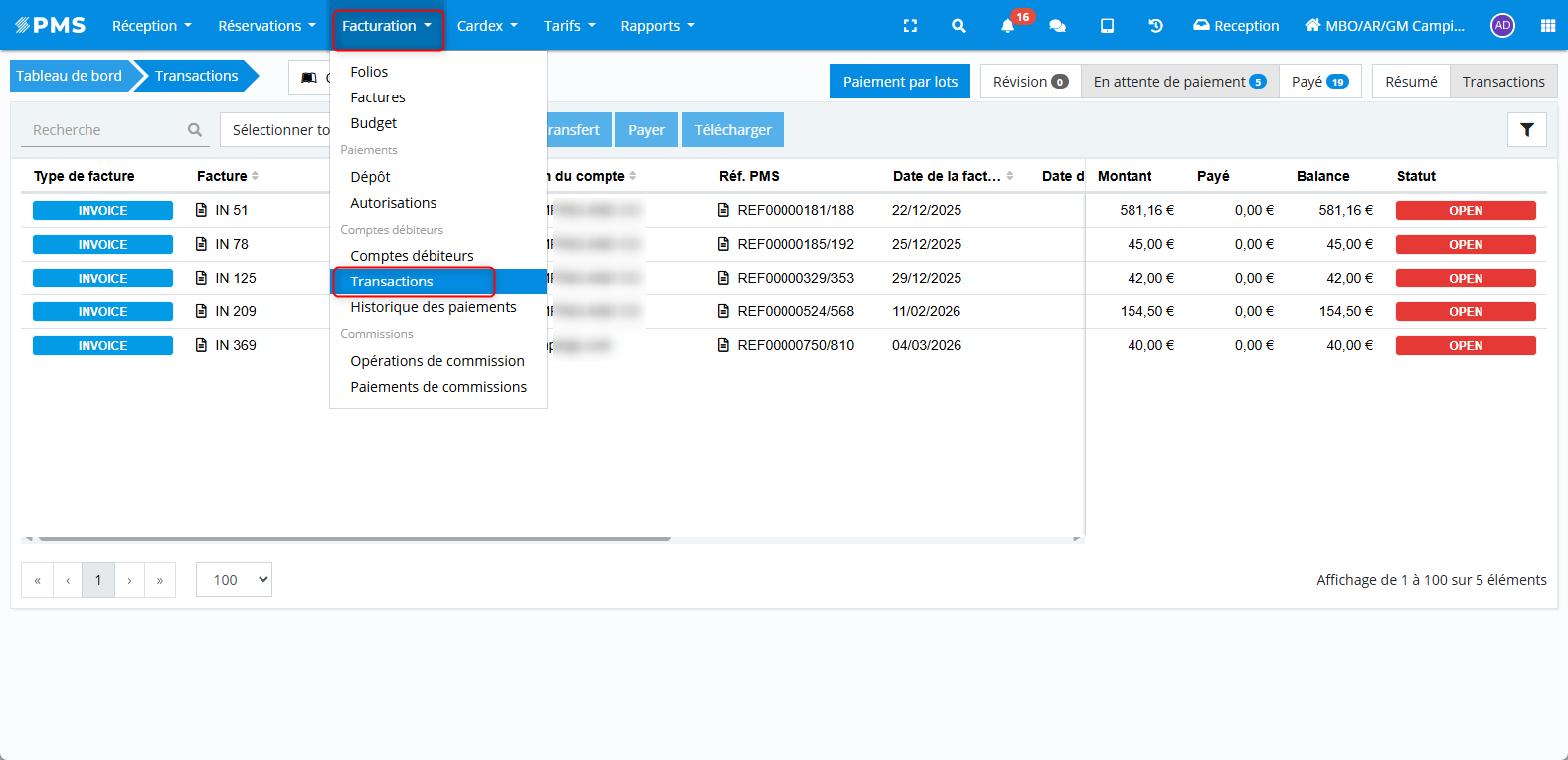The image size is (1568, 760).
Task: Open the page size dropdown showing 100
Action: point(234,580)
